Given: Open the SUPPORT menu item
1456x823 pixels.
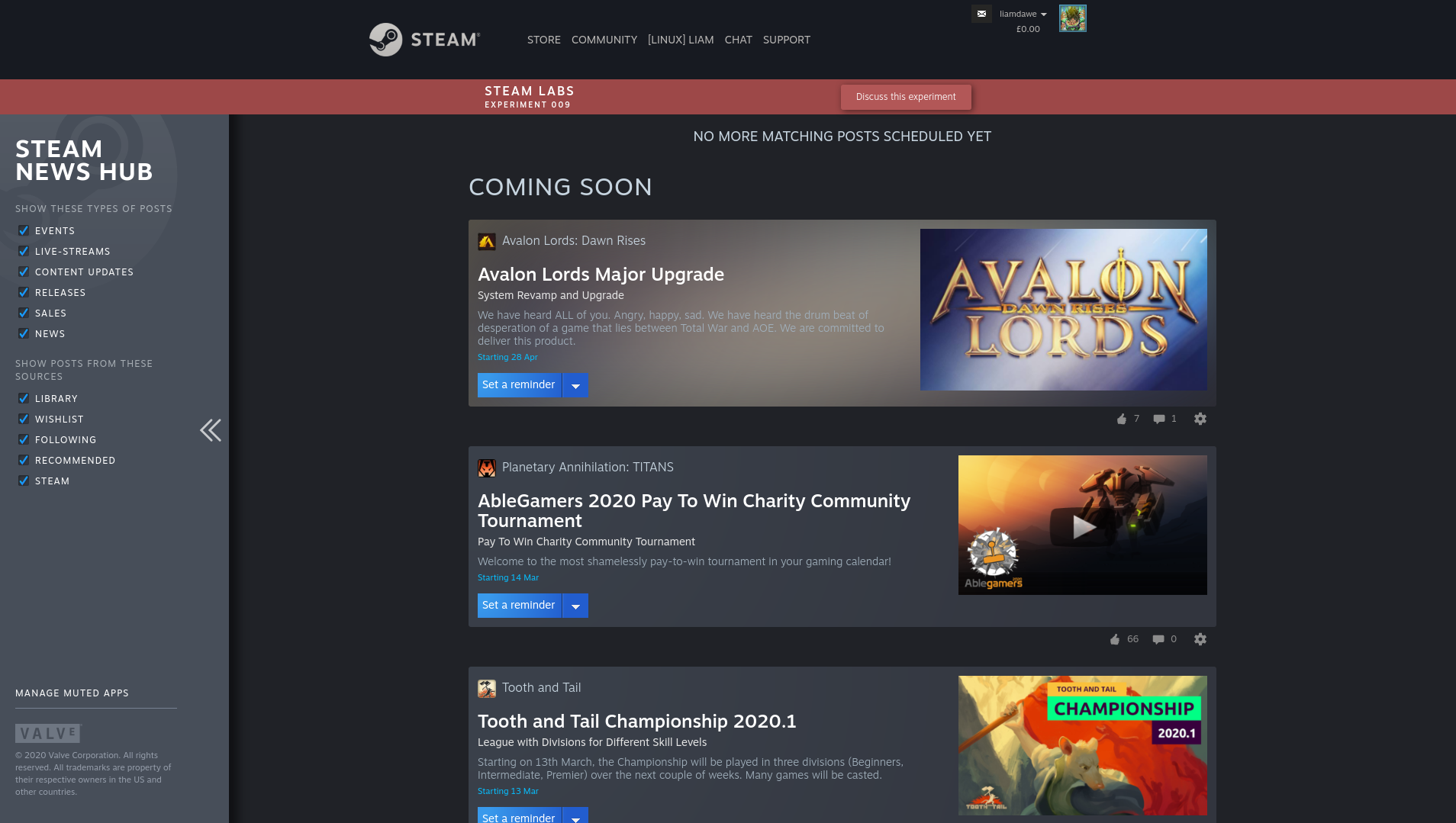Looking at the screenshot, I should point(787,40).
